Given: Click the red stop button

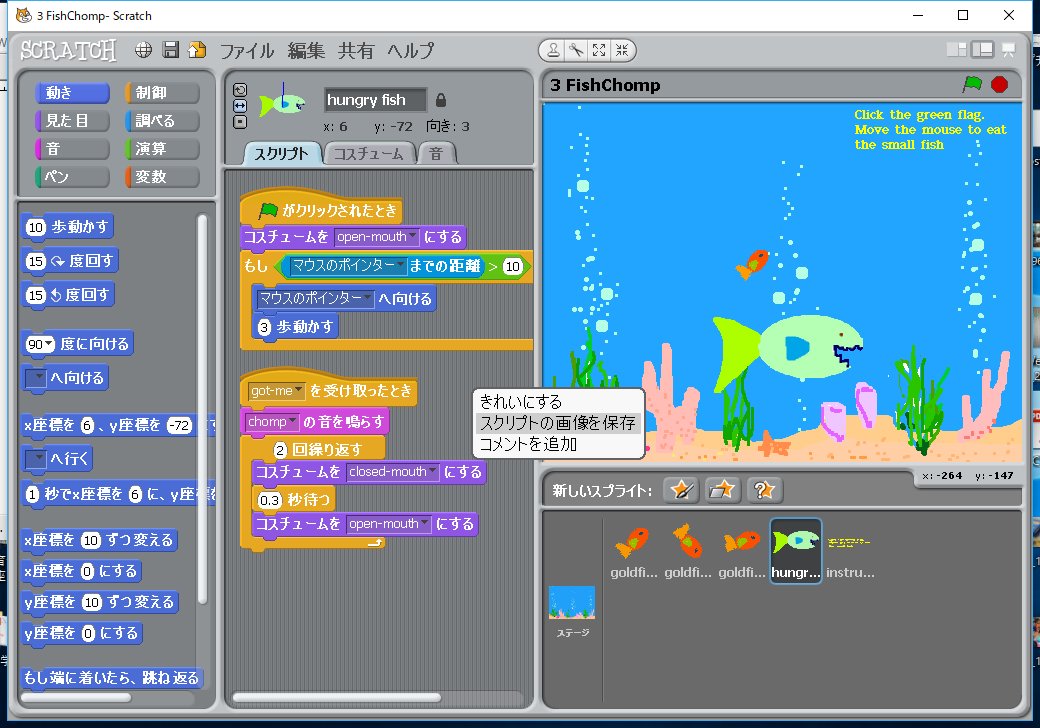Looking at the screenshot, I should pyautogui.click(x=1000, y=84).
